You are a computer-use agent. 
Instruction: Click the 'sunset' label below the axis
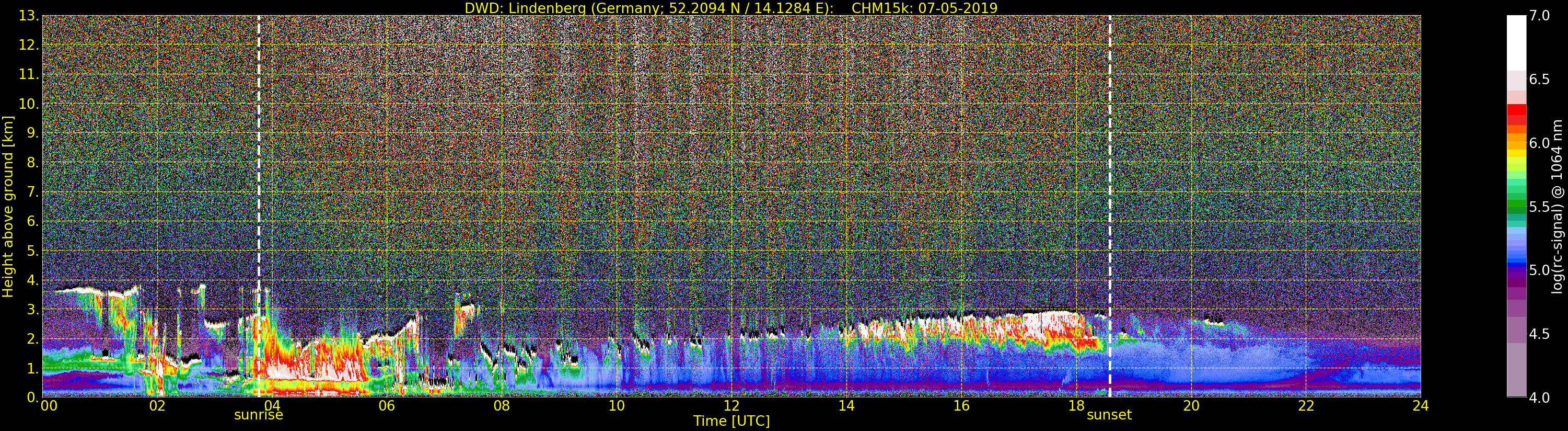(1109, 415)
